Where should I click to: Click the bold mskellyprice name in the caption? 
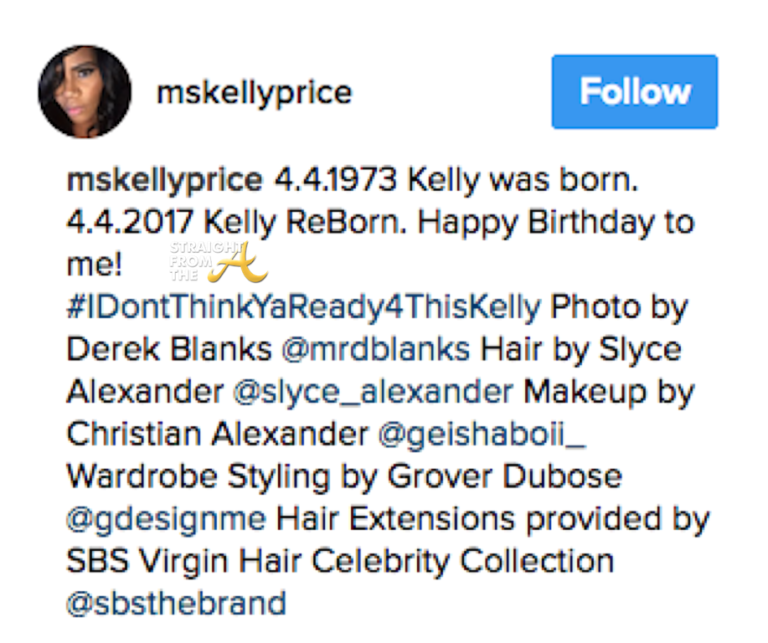(x=164, y=181)
